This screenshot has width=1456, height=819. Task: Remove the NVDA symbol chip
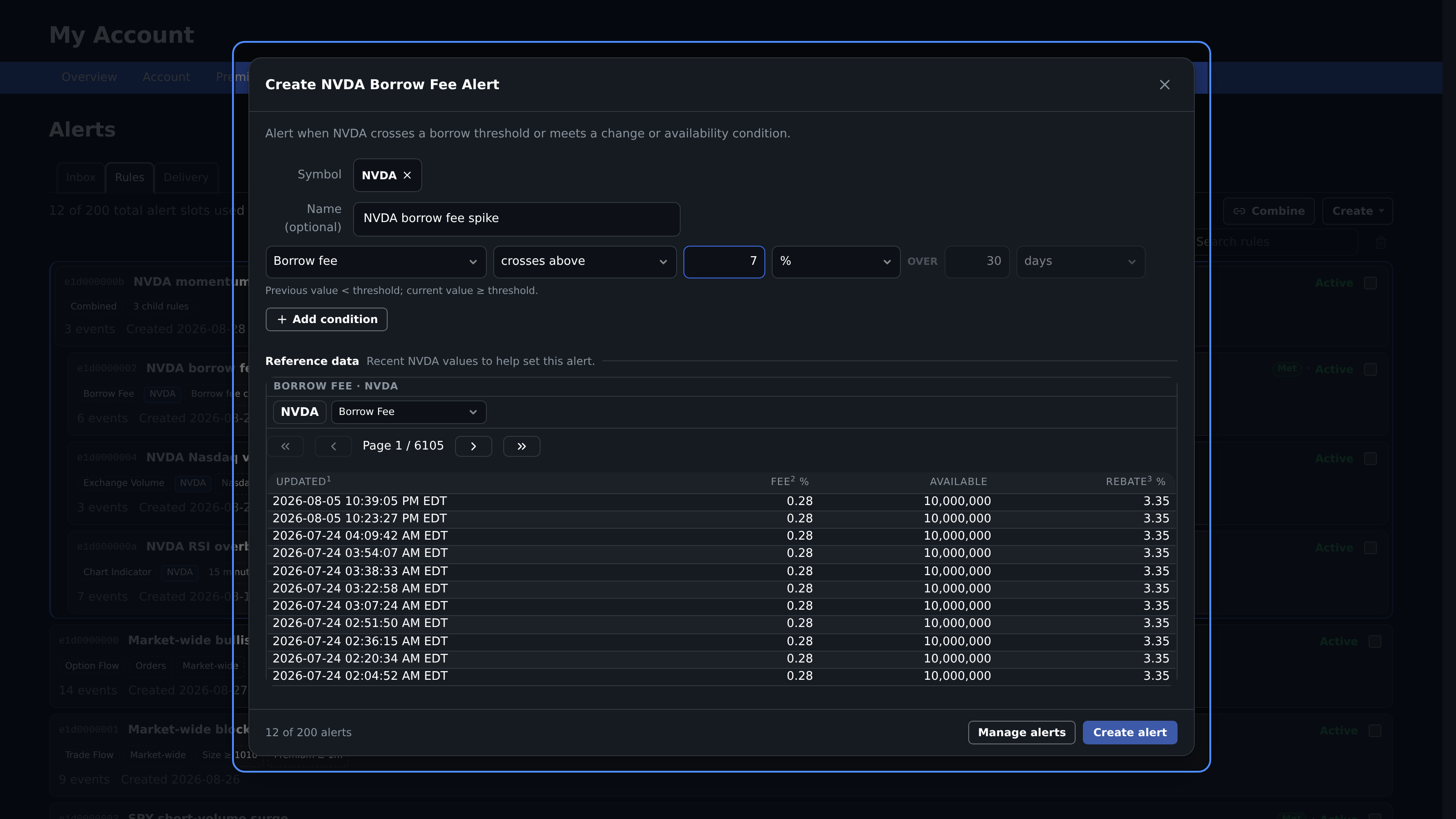(407, 175)
